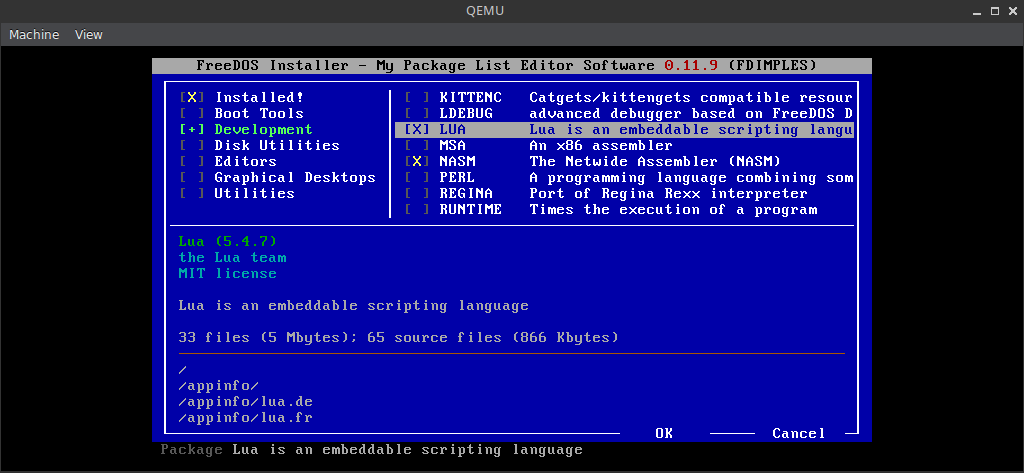This screenshot has height=473, width=1024.
Task: Select the Utilities group label
Action: pos(255,193)
